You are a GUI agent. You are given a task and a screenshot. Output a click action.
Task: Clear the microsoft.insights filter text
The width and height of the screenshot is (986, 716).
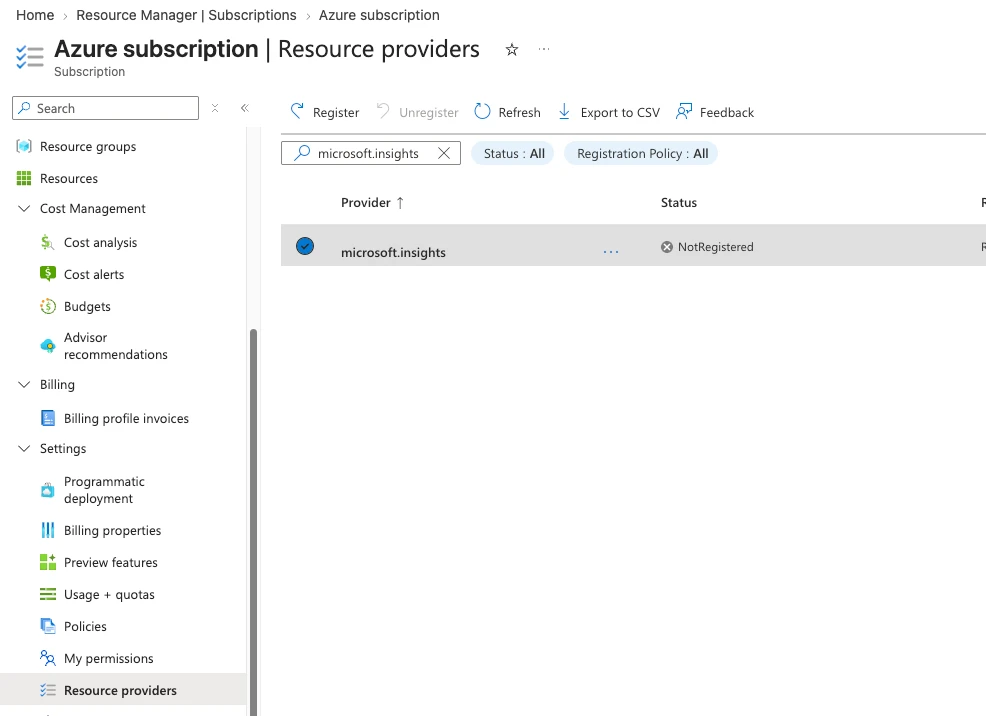(444, 153)
